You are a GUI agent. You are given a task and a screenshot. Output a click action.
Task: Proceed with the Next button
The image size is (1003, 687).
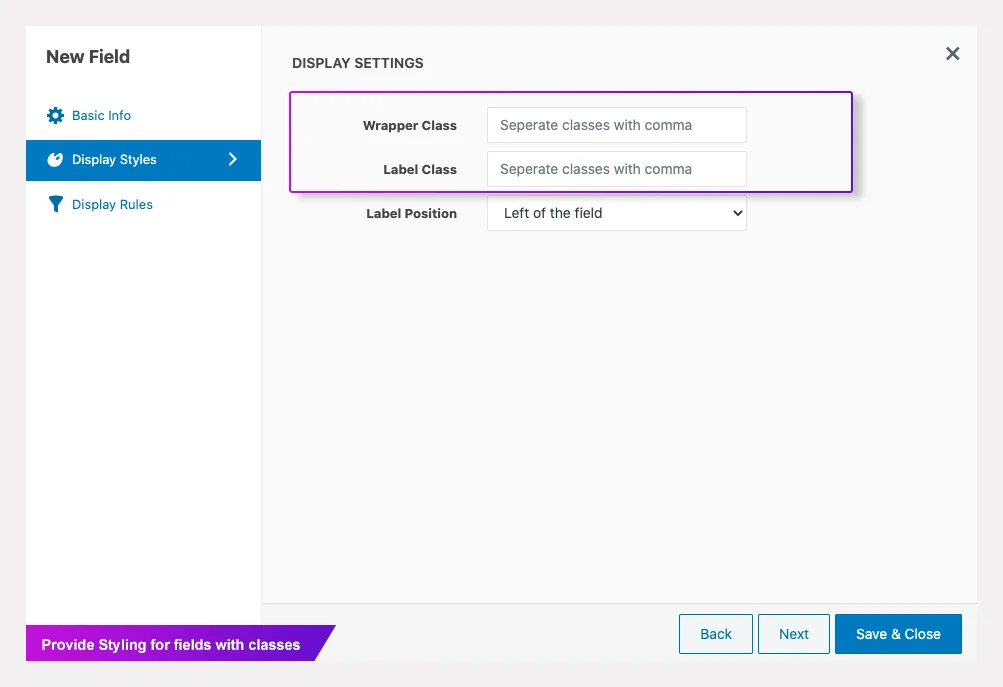(794, 634)
